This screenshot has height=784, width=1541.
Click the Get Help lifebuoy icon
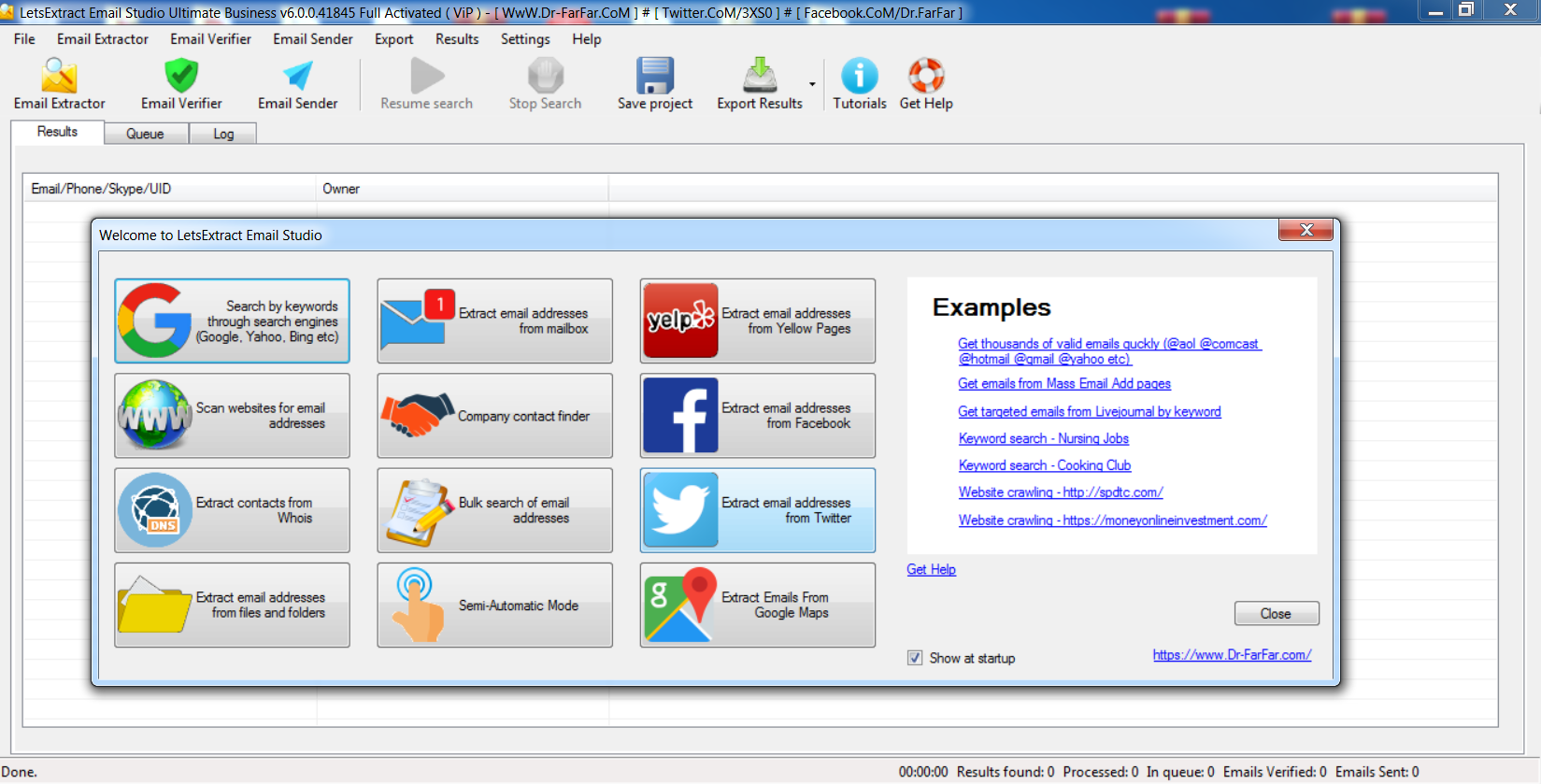(x=925, y=77)
